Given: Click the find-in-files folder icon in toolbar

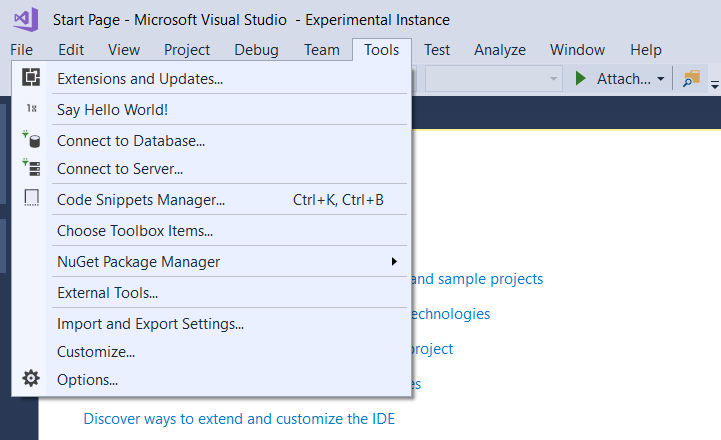Looking at the screenshot, I should click(691, 79).
